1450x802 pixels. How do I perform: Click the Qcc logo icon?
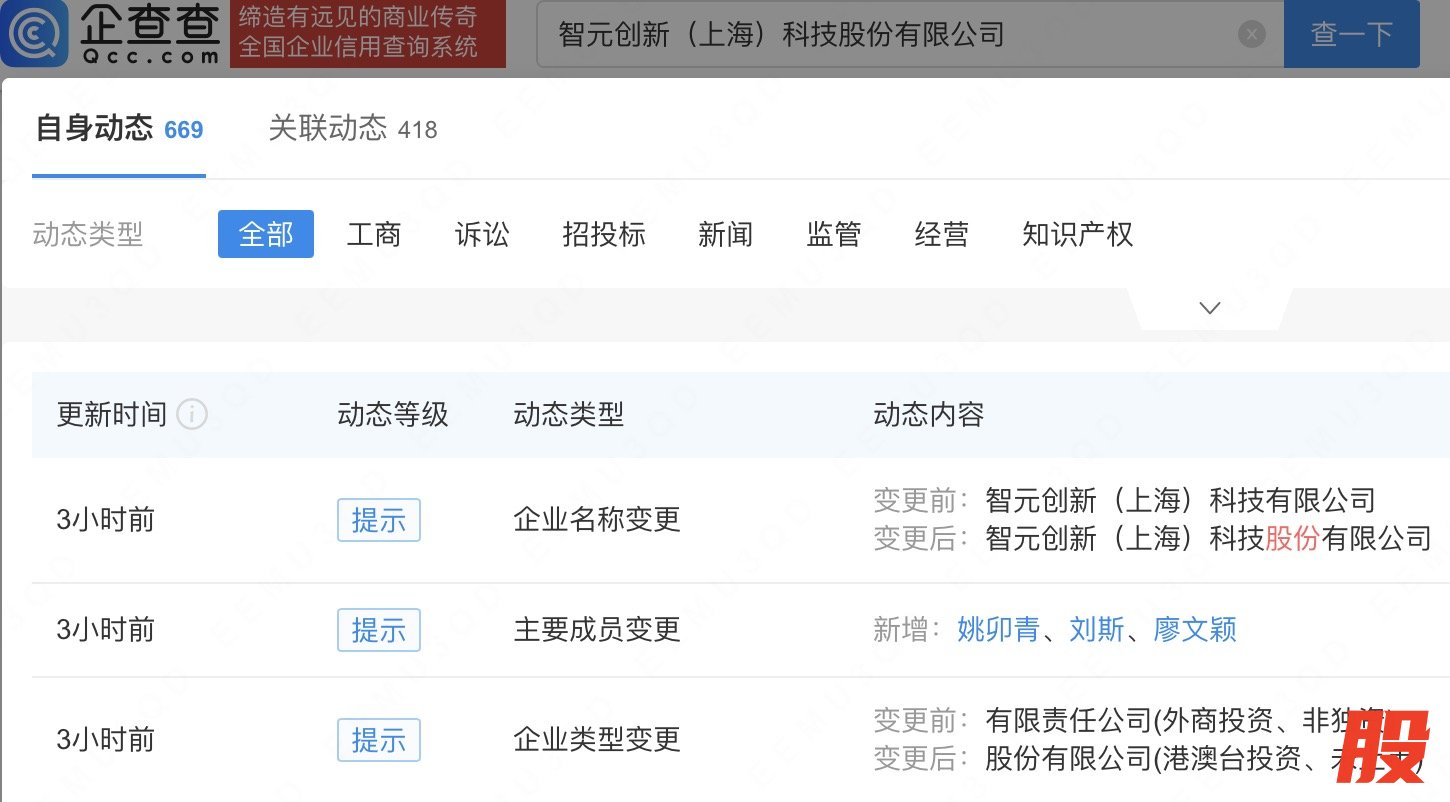35,32
